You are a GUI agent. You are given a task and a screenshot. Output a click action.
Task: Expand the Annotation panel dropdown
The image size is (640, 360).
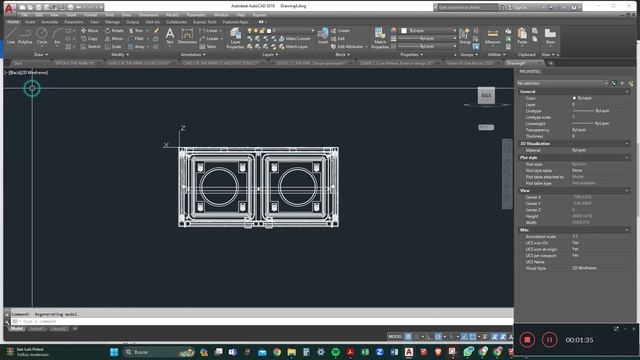pyautogui.click(x=193, y=54)
